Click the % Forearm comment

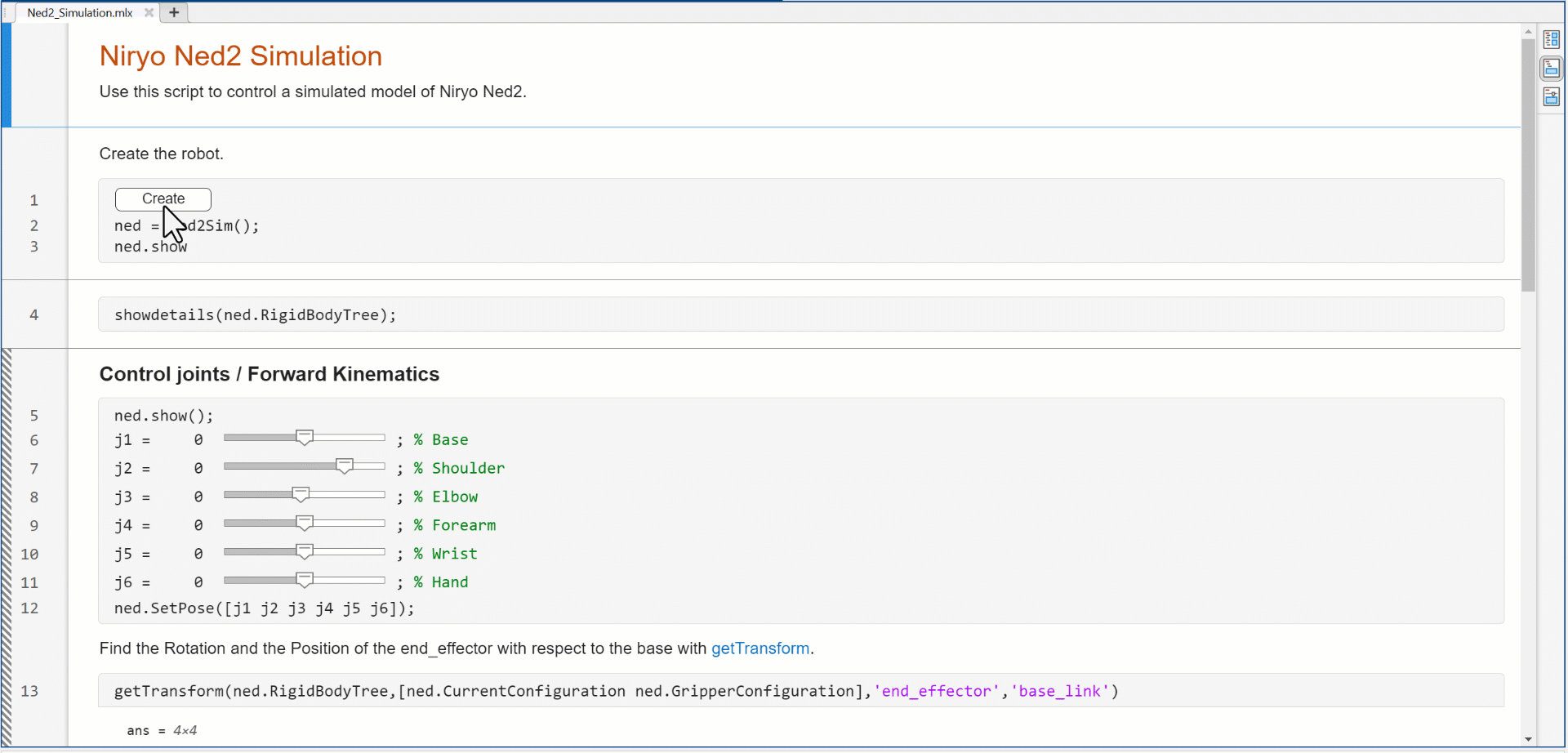pyautogui.click(x=455, y=526)
